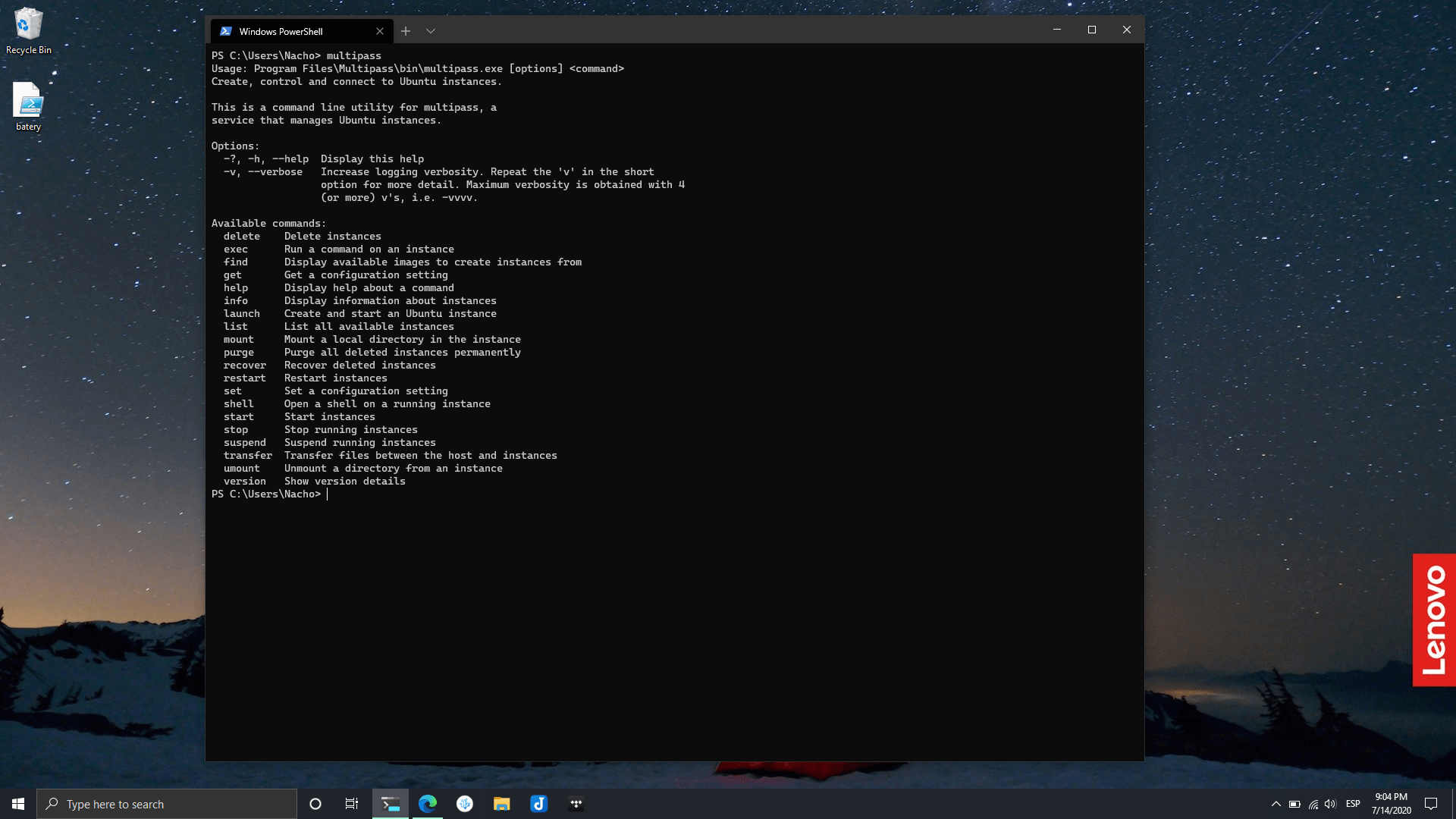Close the Windows PowerShell tab

click(x=380, y=31)
